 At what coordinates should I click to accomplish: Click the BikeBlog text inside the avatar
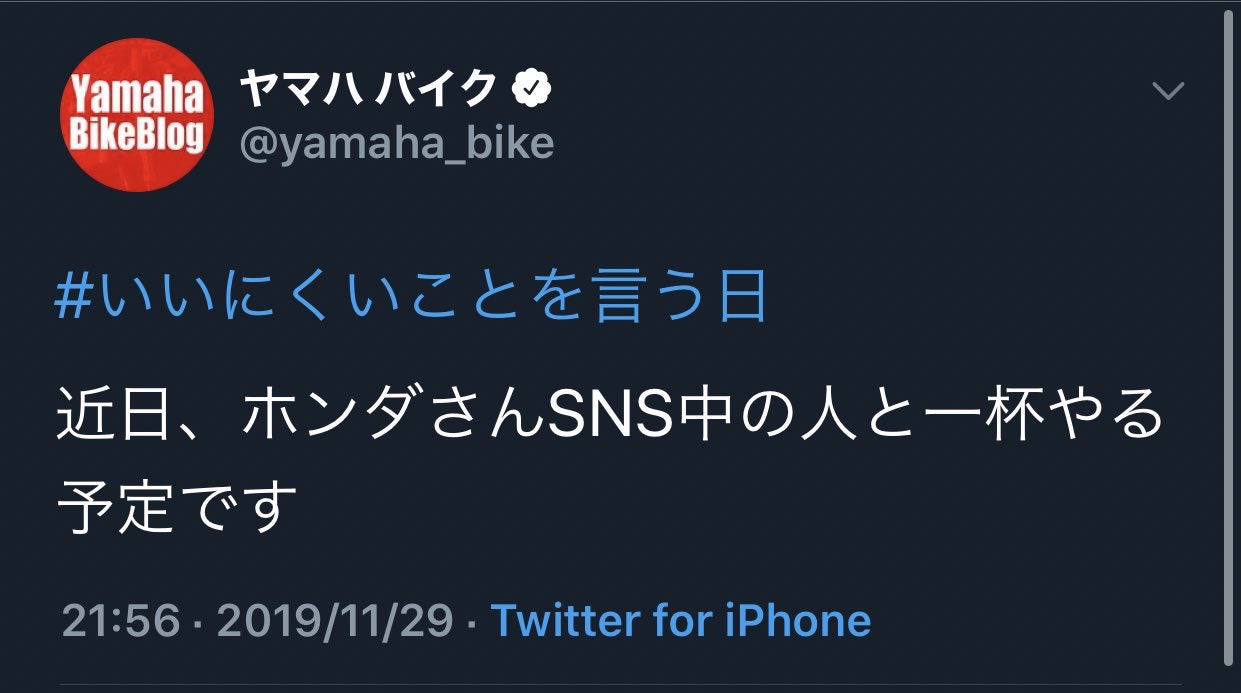(x=136, y=134)
